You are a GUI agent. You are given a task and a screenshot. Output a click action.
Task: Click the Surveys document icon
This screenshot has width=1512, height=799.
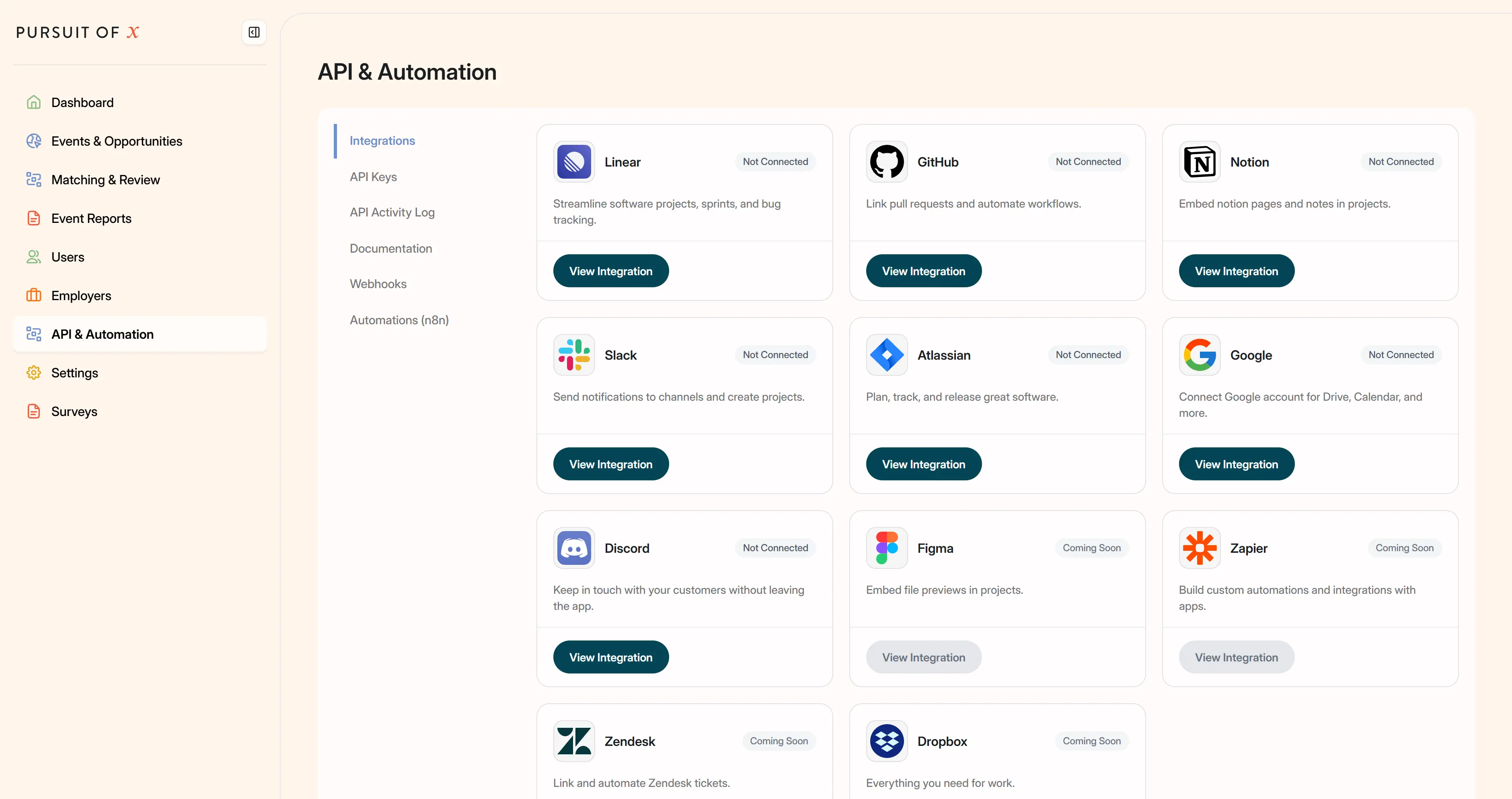[x=34, y=412]
